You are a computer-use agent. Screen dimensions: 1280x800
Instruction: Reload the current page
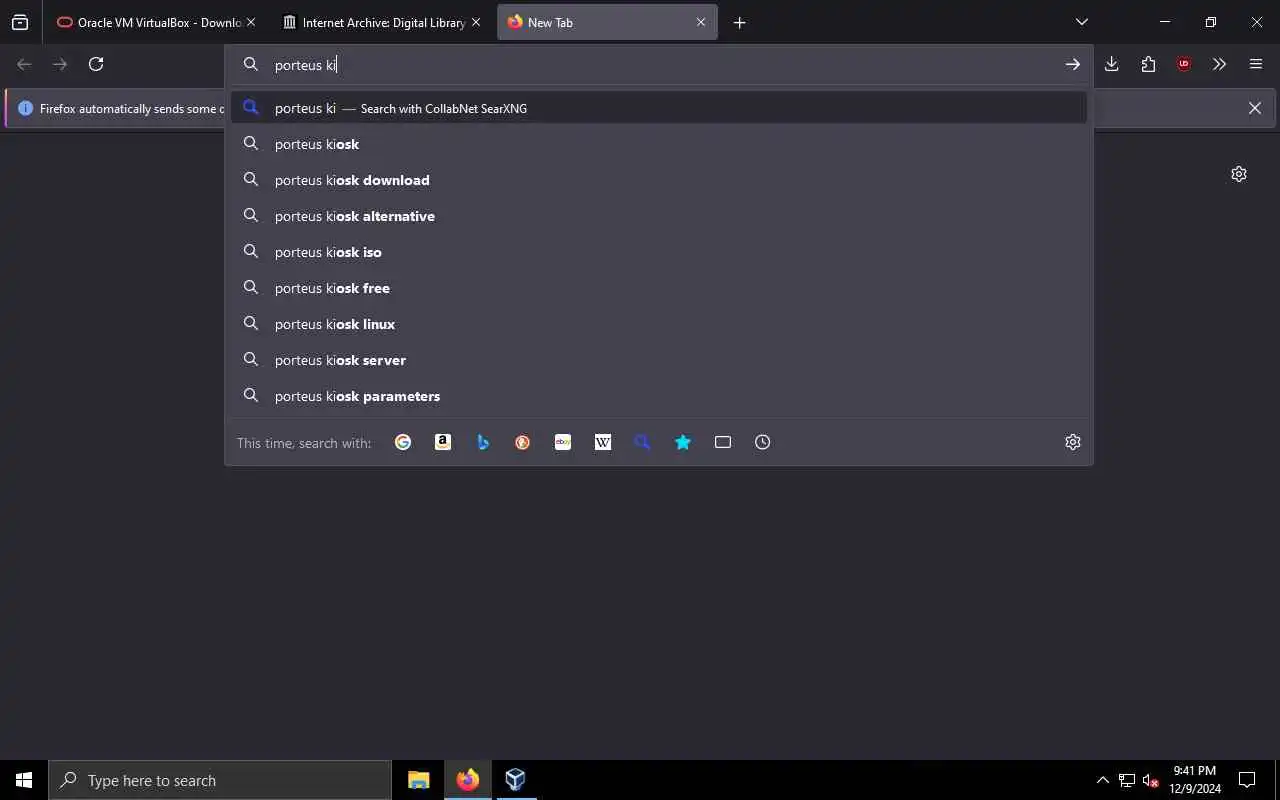[96, 64]
